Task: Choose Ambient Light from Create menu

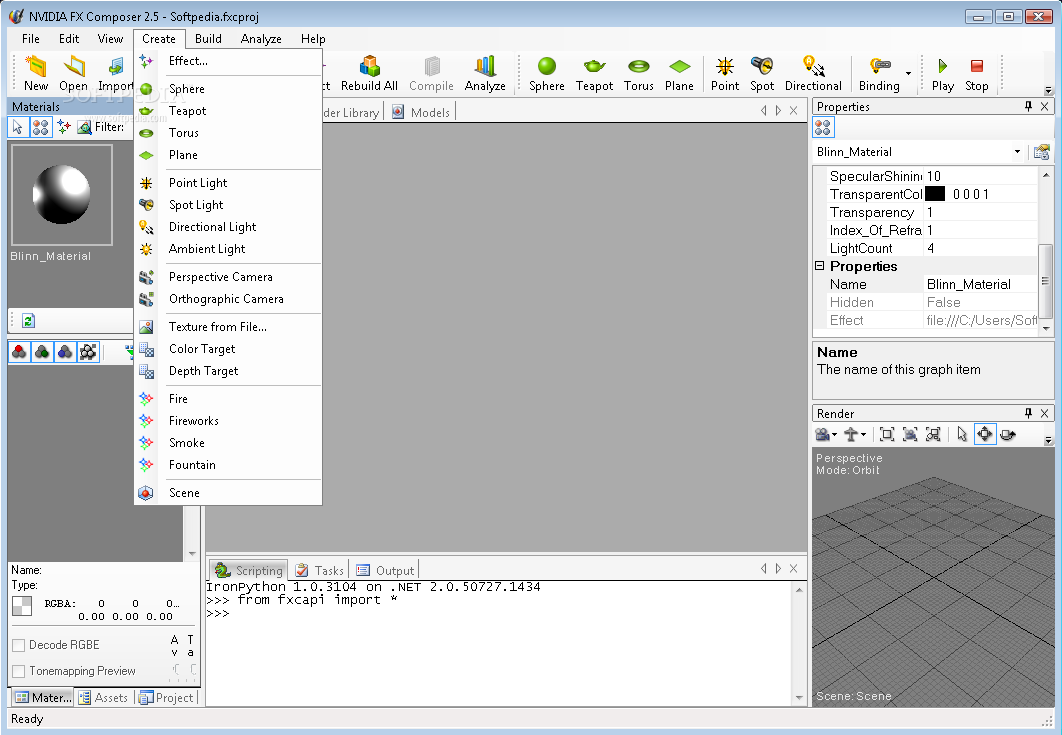Action: (x=228, y=249)
